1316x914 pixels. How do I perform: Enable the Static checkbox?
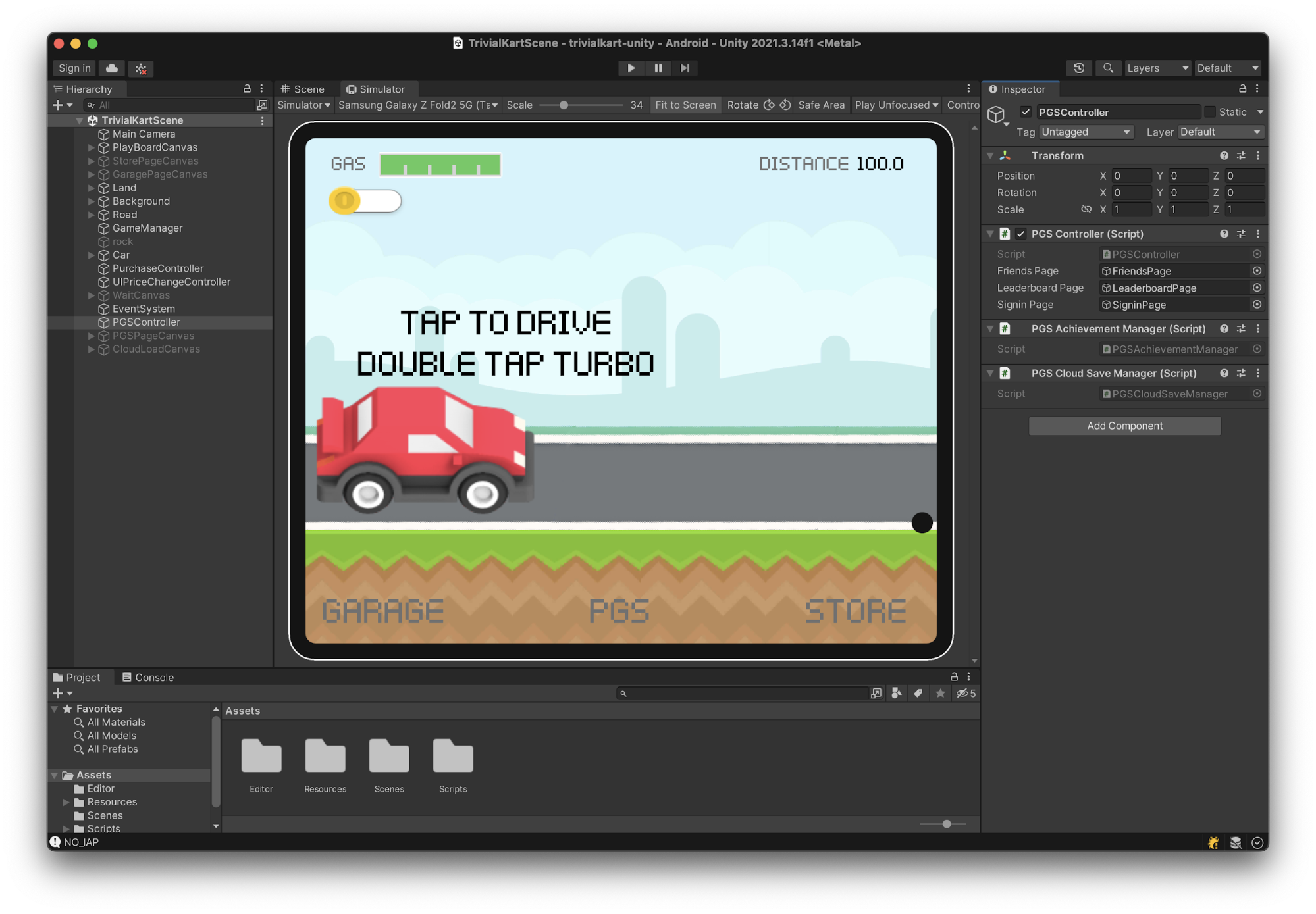(1210, 112)
